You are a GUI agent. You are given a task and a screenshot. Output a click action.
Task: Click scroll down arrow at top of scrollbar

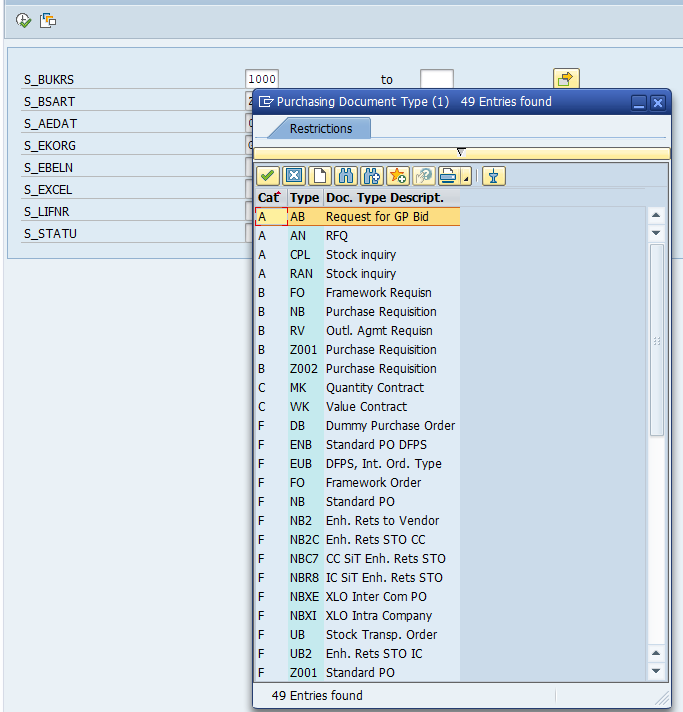(656, 232)
